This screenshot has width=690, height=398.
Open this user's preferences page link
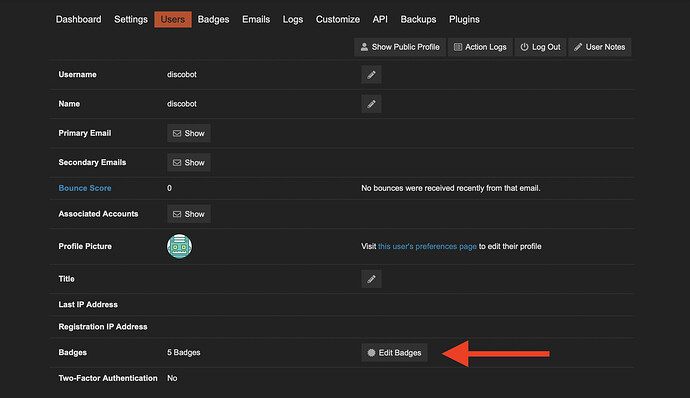tap(427, 247)
